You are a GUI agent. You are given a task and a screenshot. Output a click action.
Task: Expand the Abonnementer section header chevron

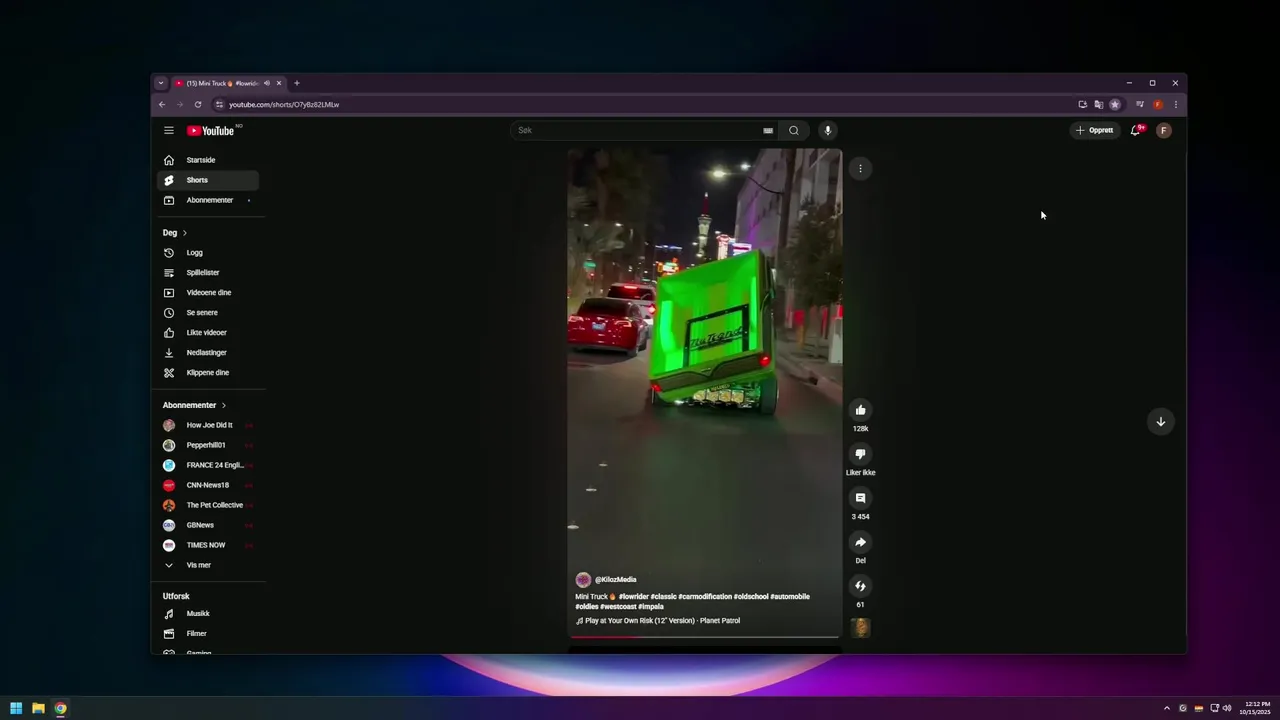(224, 405)
